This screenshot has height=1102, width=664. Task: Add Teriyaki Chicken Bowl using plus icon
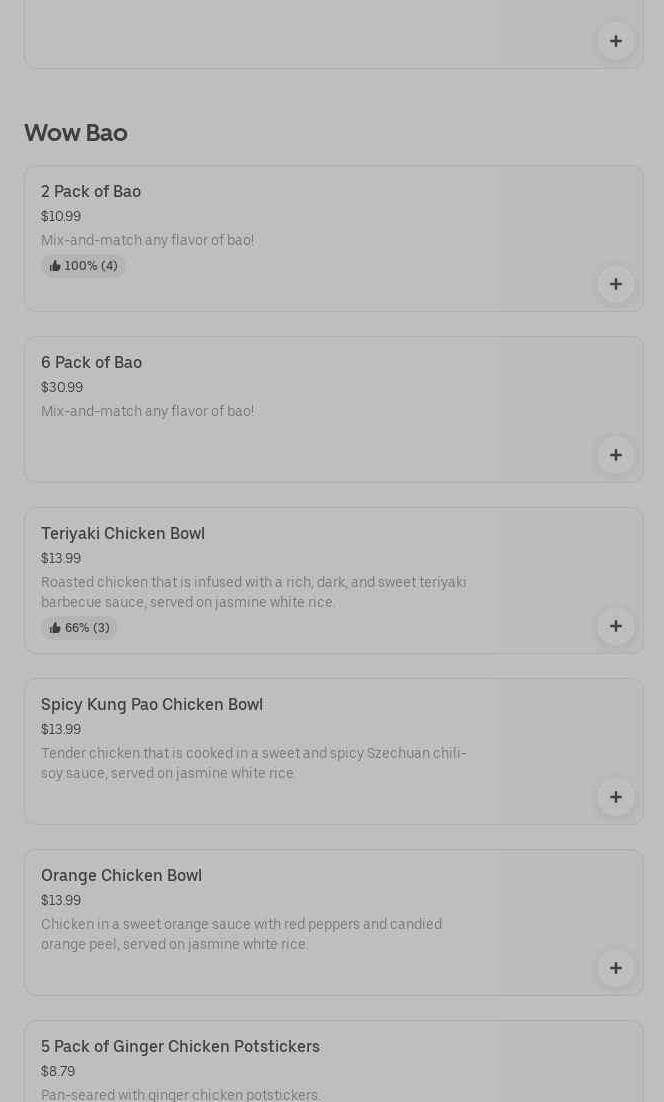pos(615,626)
